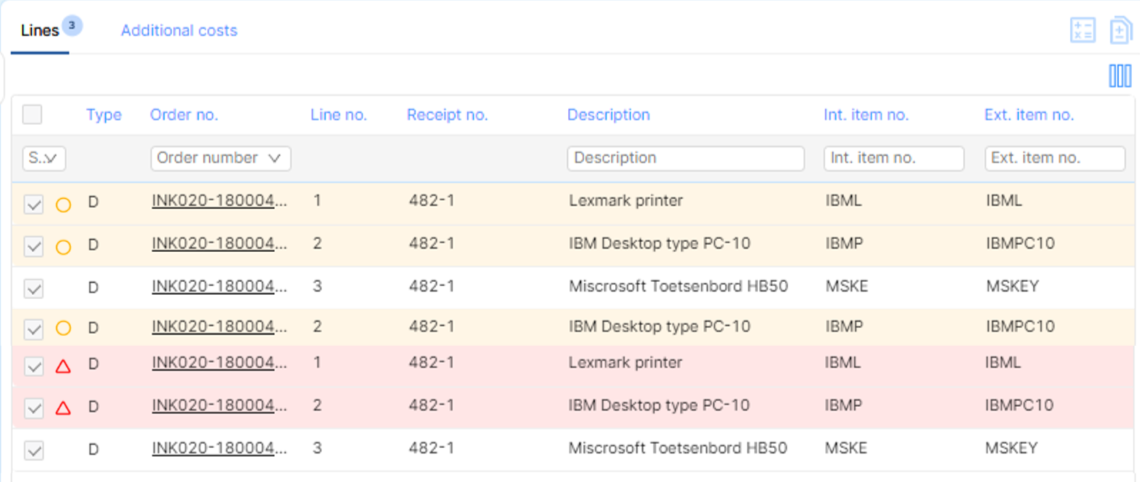Sort by the Description column header
The image size is (1140, 482).
tap(609, 115)
